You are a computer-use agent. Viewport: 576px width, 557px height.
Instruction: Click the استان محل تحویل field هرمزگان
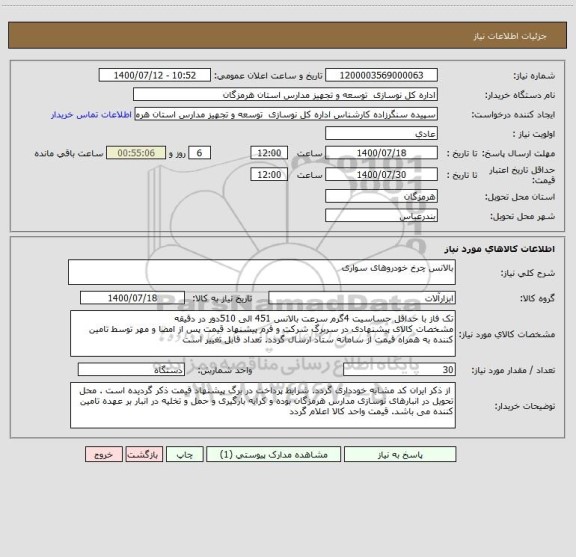click(x=381, y=196)
